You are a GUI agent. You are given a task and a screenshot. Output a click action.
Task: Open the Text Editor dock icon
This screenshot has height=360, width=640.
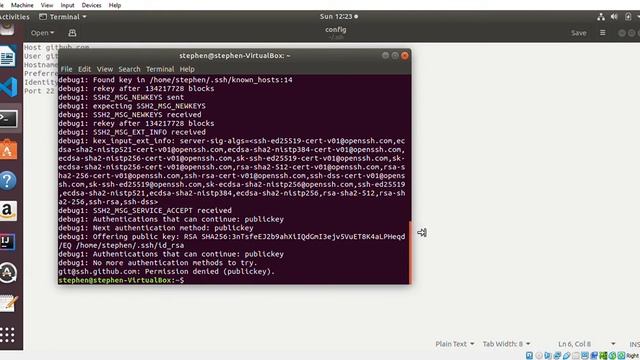tap(9, 303)
